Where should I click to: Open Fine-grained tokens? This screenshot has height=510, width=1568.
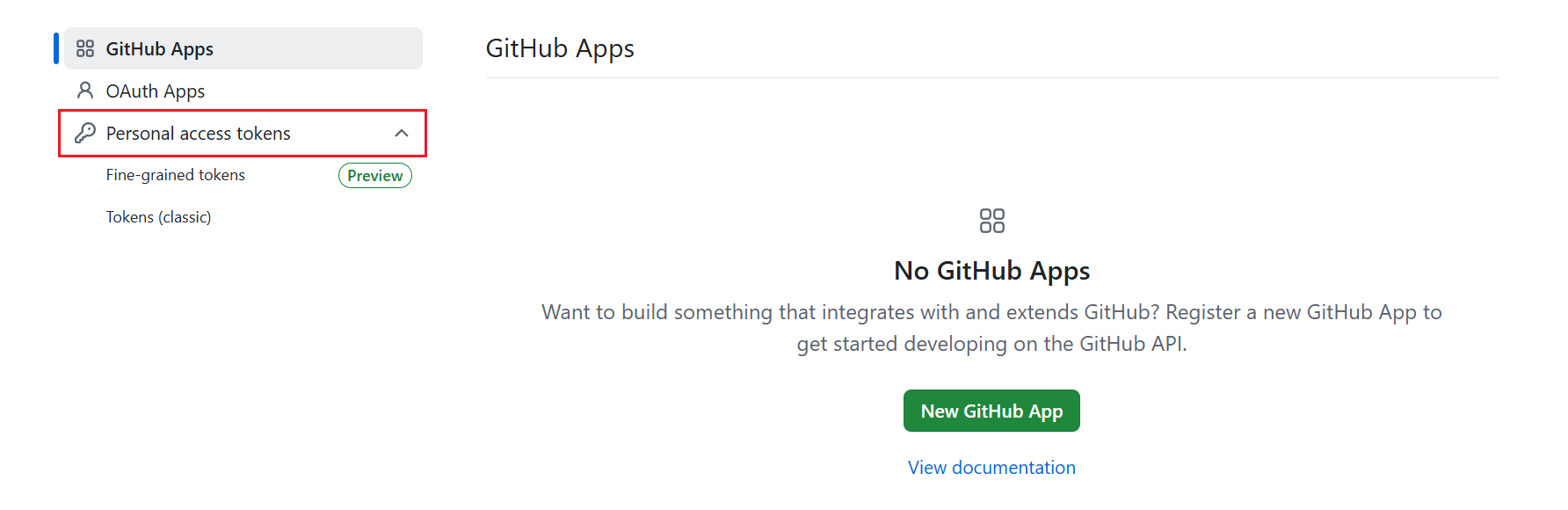[175, 175]
